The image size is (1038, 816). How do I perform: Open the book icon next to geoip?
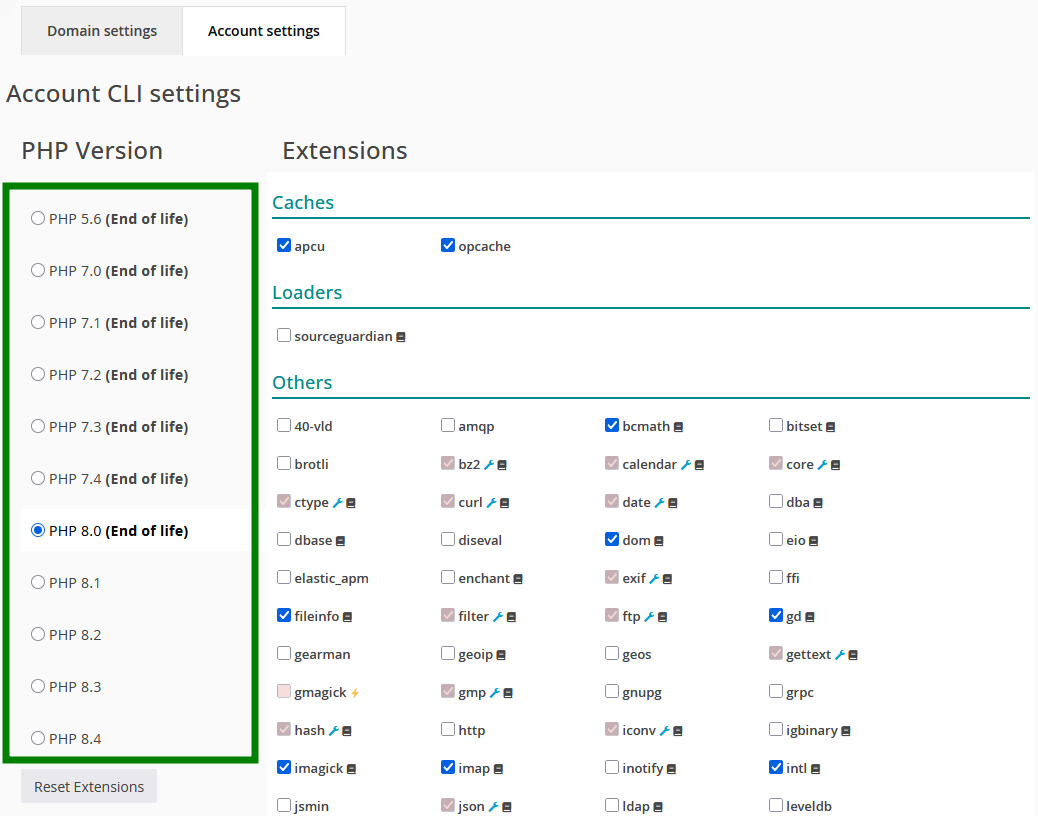(x=501, y=655)
